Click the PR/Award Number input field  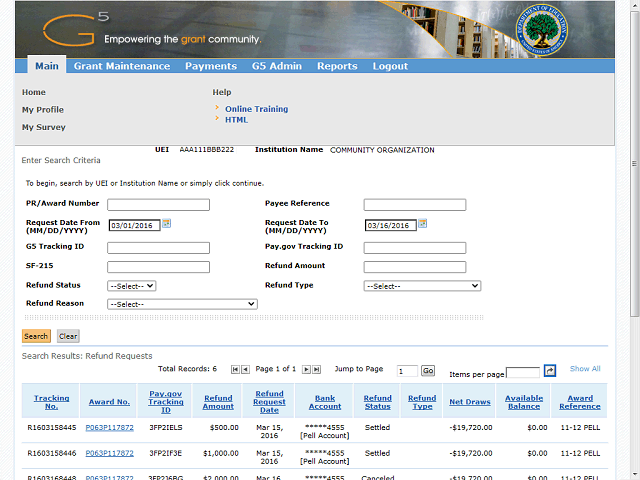[158, 205]
